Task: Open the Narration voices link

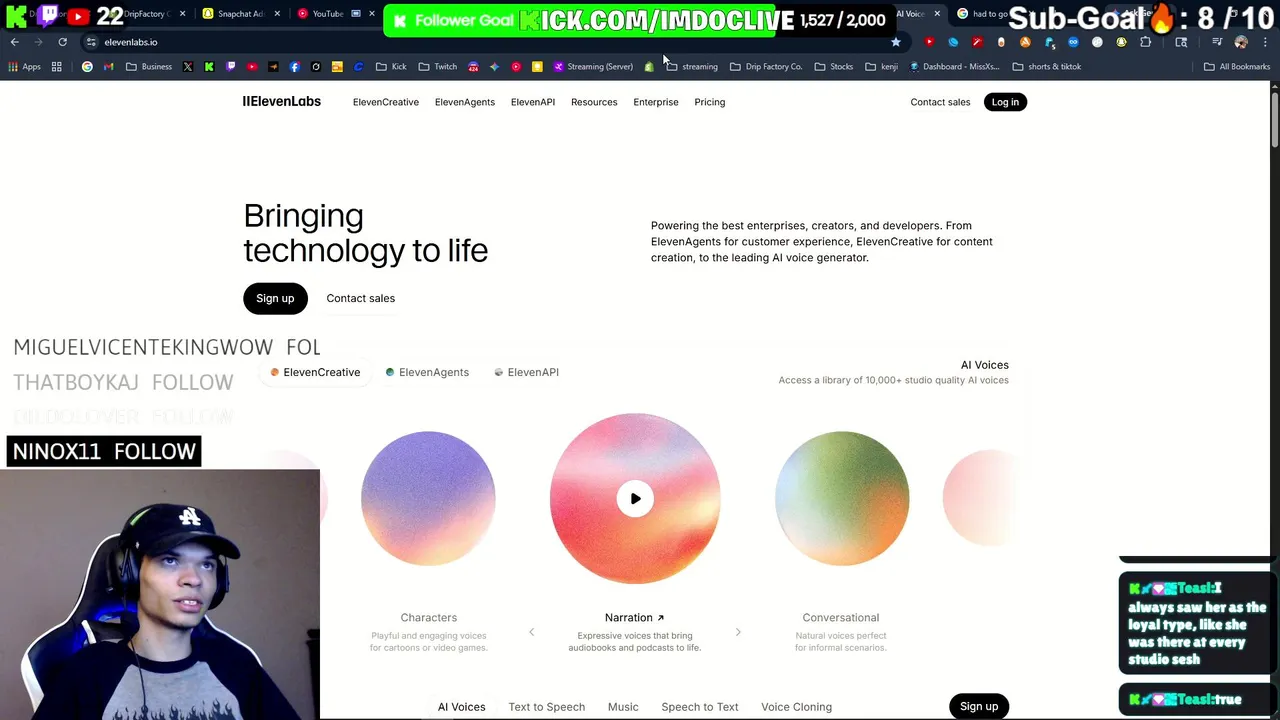Action: [634, 617]
